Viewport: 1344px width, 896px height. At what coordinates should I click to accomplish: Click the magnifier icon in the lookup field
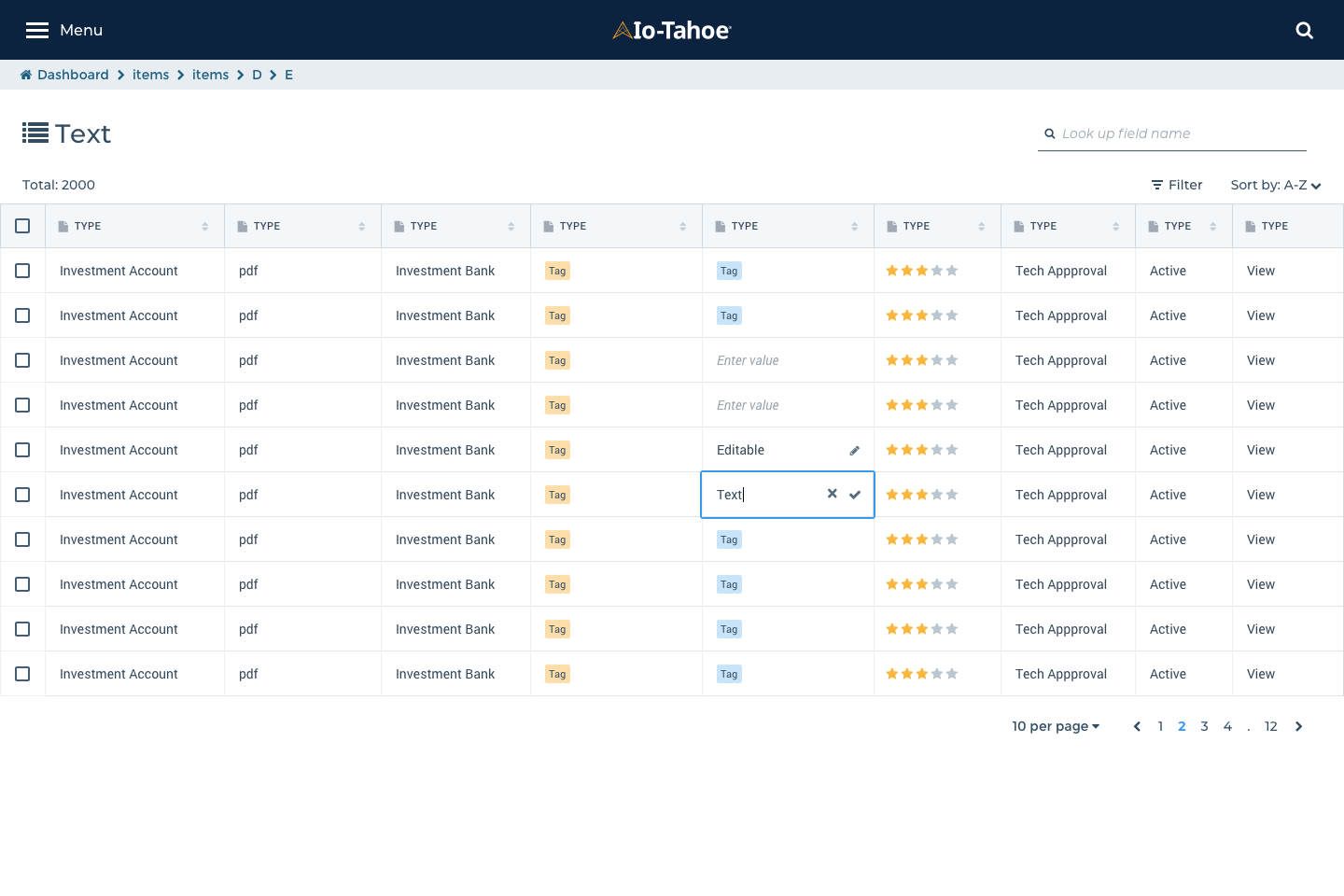tap(1050, 133)
